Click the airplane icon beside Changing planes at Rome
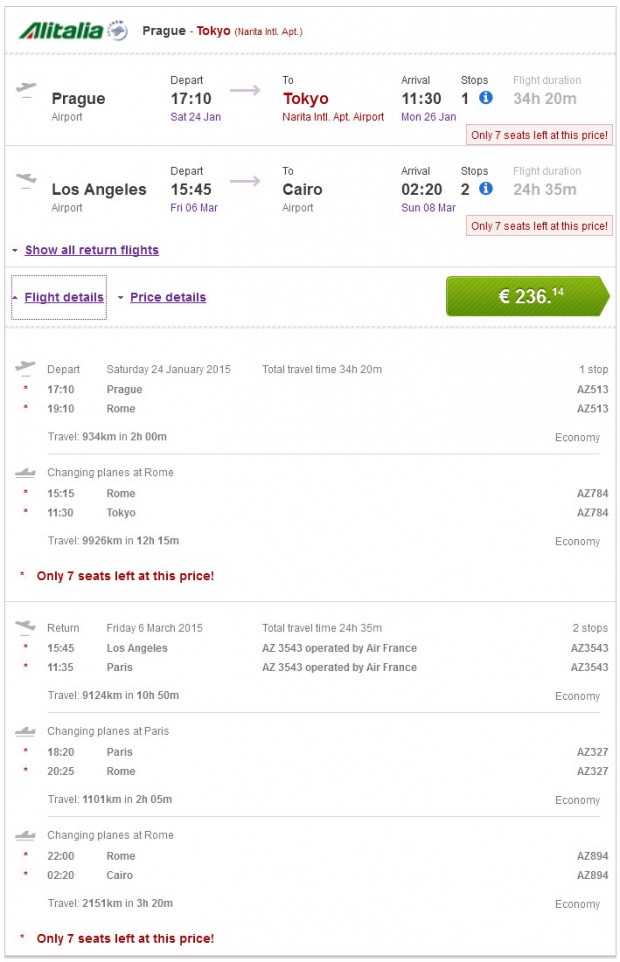The image size is (620, 962). (x=24, y=471)
